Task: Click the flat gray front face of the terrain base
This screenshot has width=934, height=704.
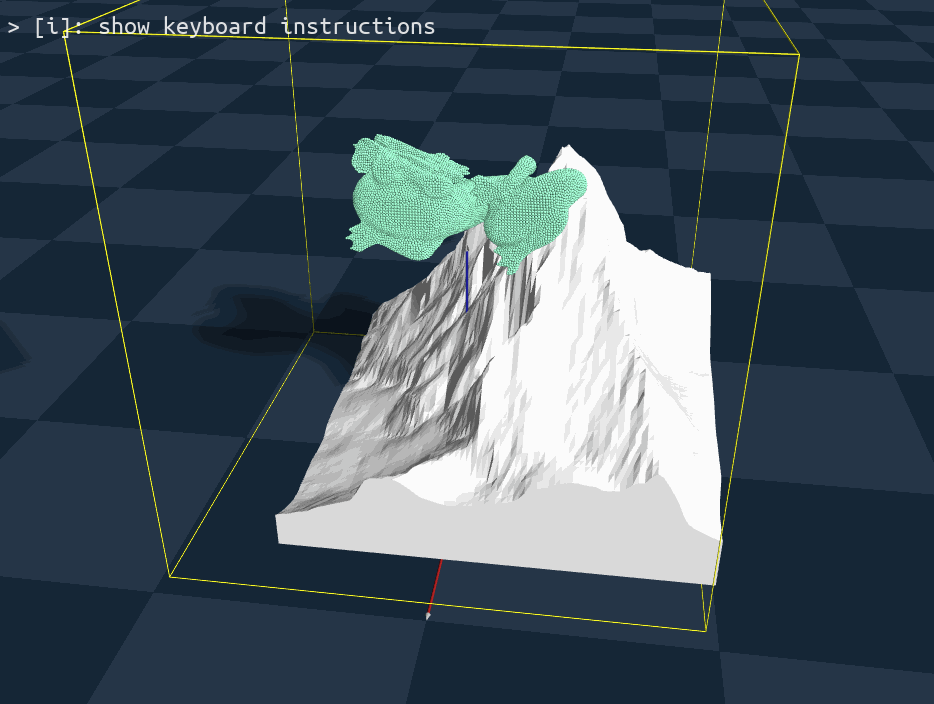Action: pos(500,530)
